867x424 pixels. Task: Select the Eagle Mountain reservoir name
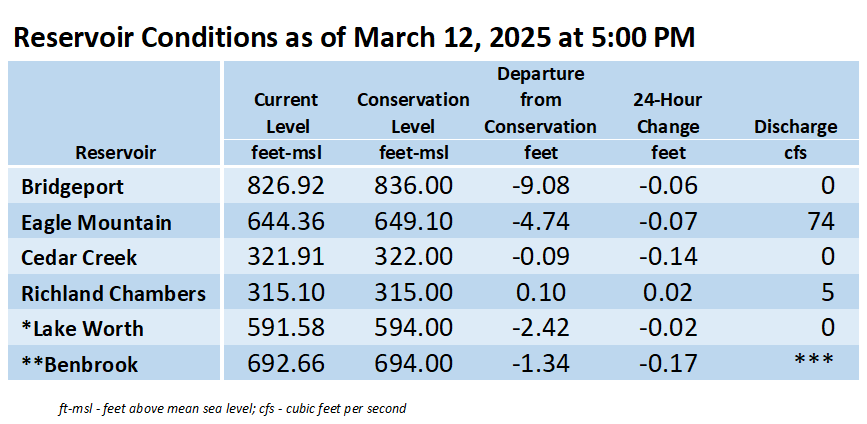point(96,223)
